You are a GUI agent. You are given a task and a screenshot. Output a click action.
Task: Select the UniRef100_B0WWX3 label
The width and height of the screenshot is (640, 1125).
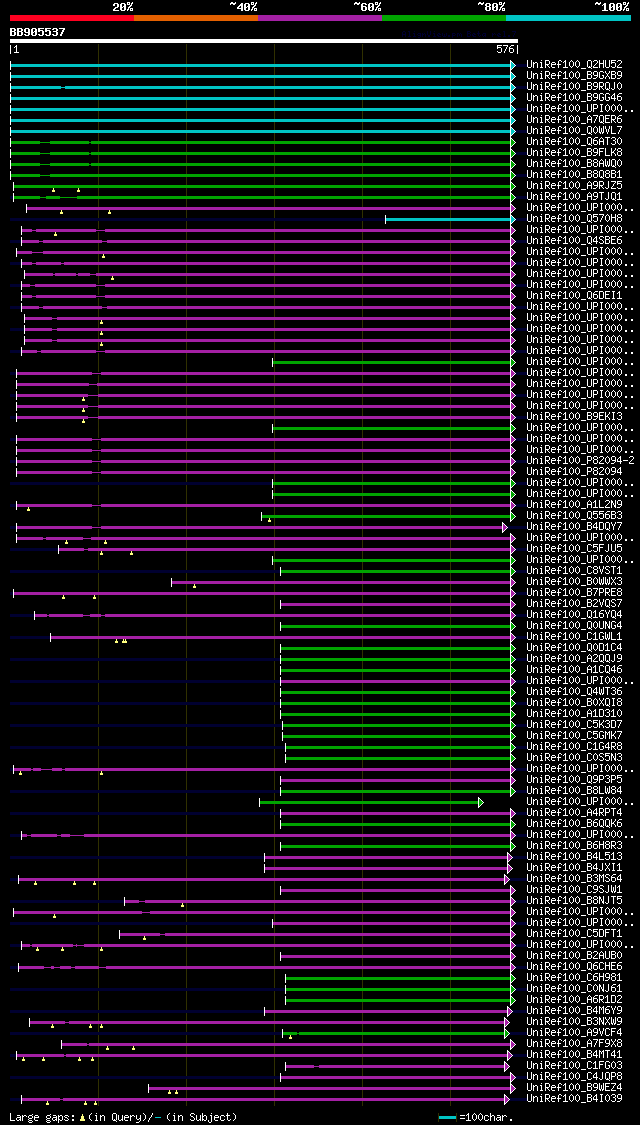pos(574,581)
